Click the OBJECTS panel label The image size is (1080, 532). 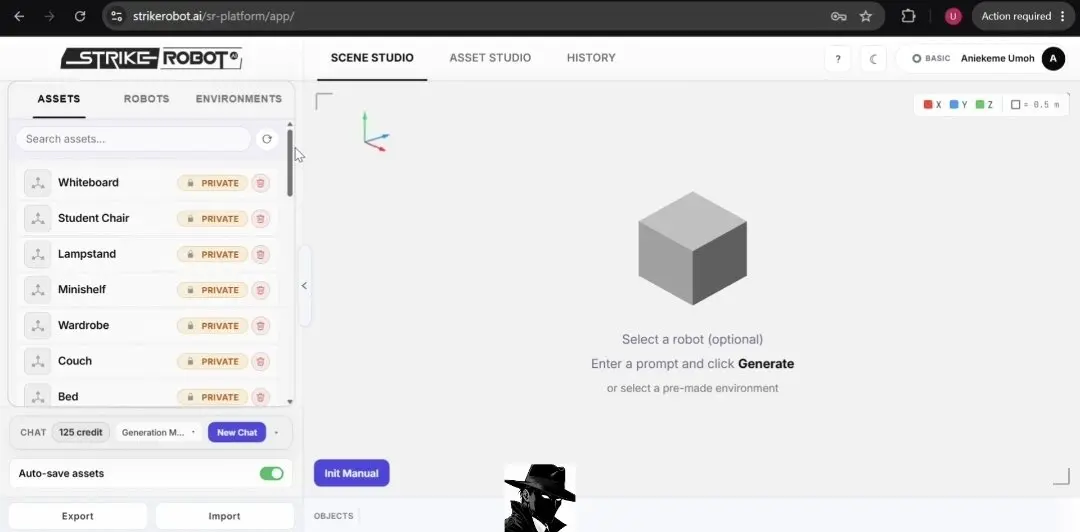[333, 516]
